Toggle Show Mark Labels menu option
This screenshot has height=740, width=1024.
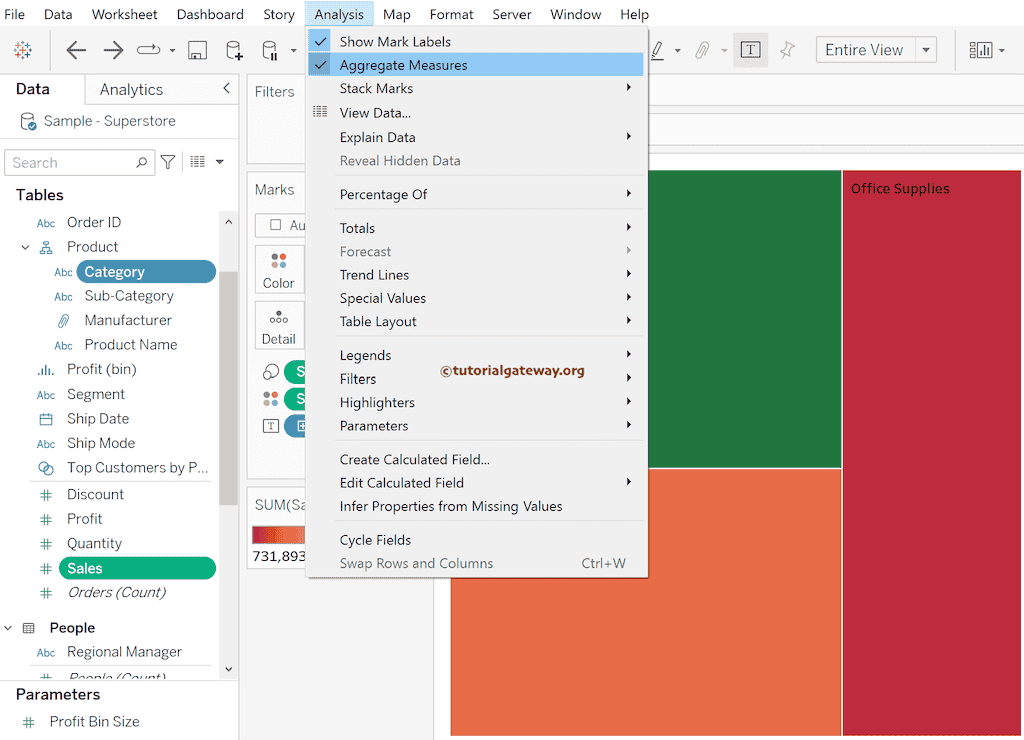click(x=395, y=41)
